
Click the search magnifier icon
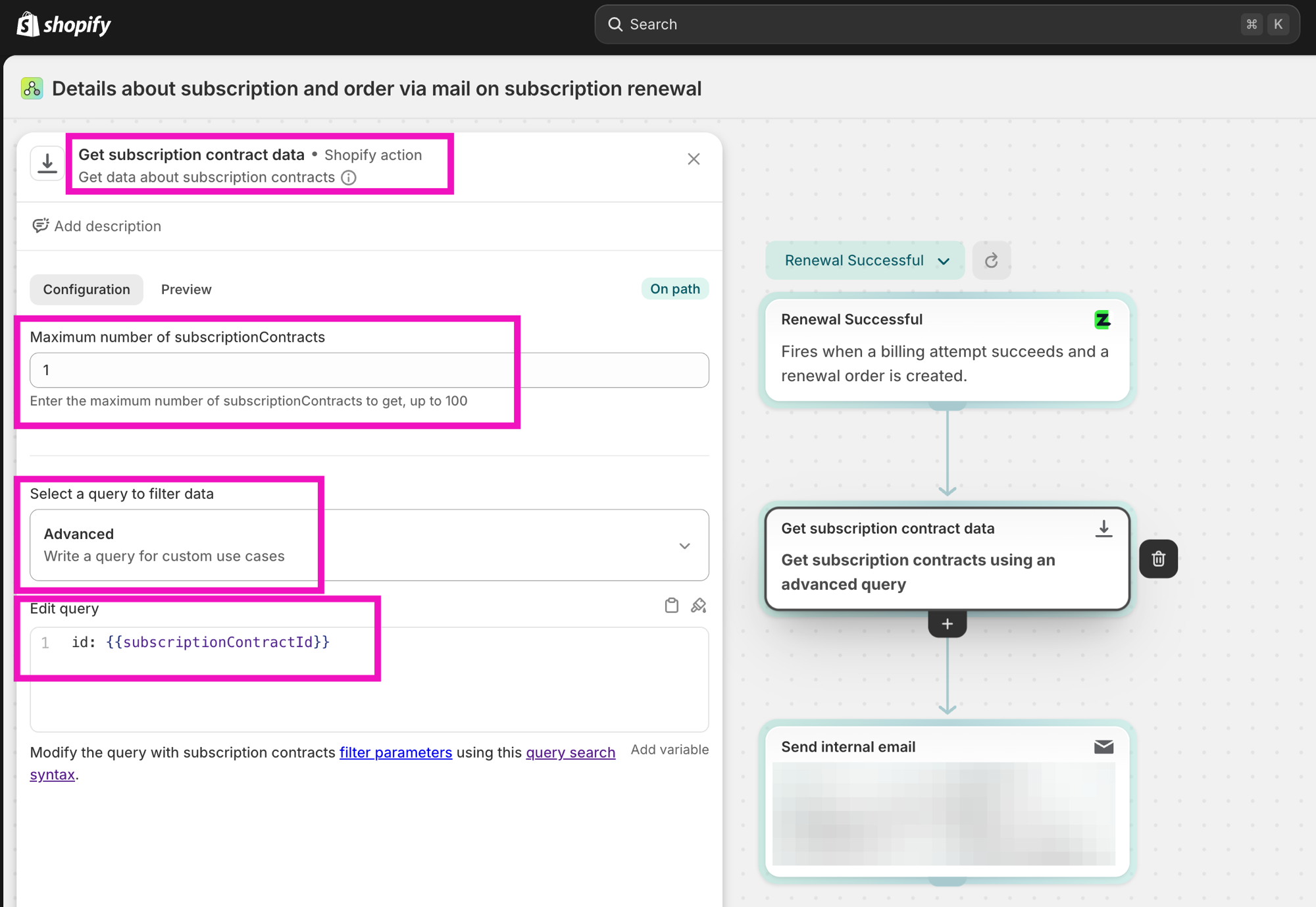[x=615, y=24]
